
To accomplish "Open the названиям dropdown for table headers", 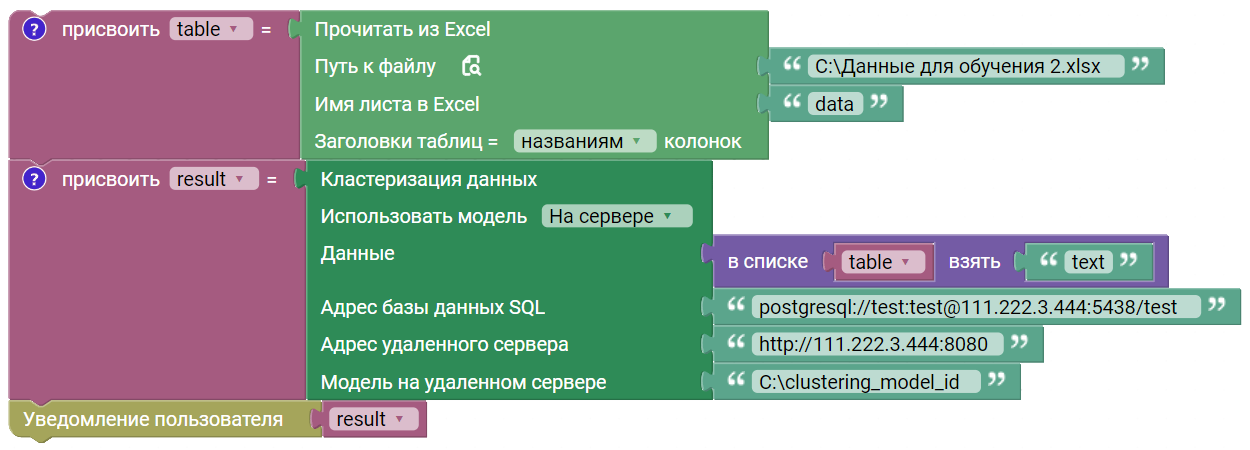I will click(x=585, y=141).
